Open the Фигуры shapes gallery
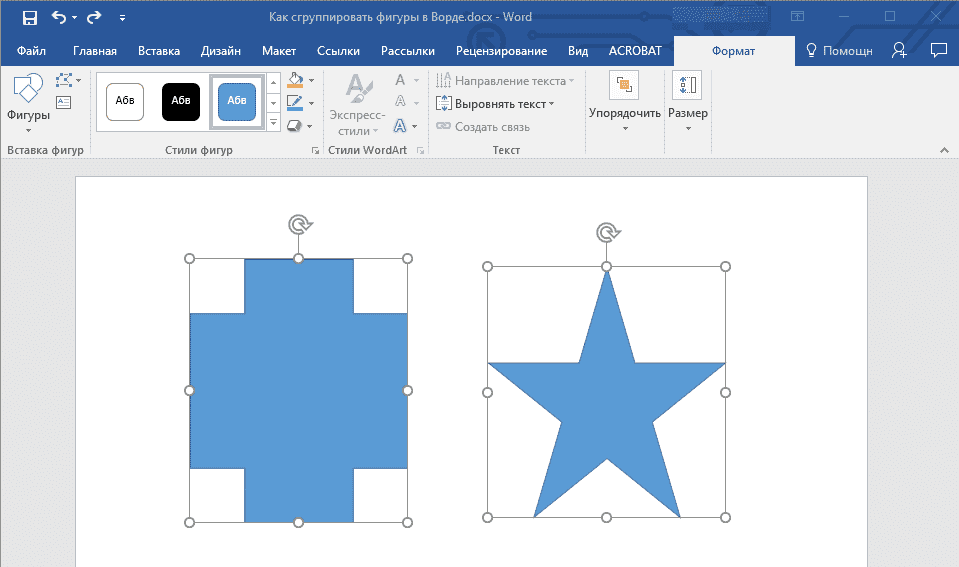The width and height of the screenshot is (959, 567). coord(28,102)
